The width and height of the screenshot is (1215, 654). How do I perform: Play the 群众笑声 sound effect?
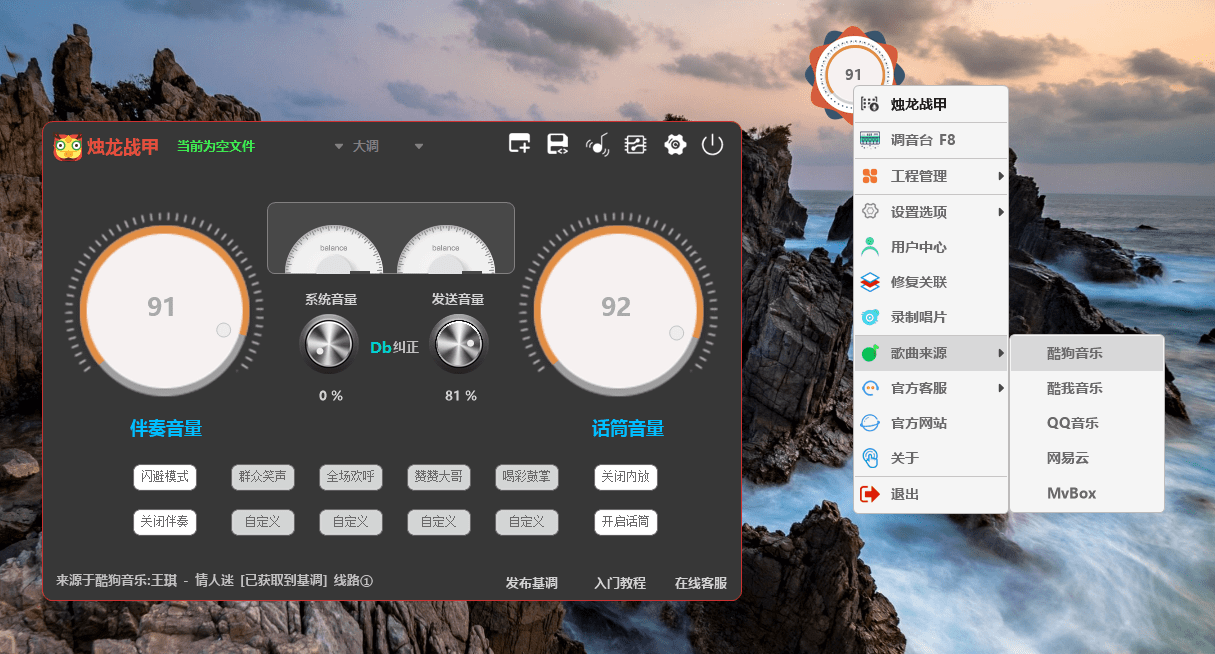[263, 477]
